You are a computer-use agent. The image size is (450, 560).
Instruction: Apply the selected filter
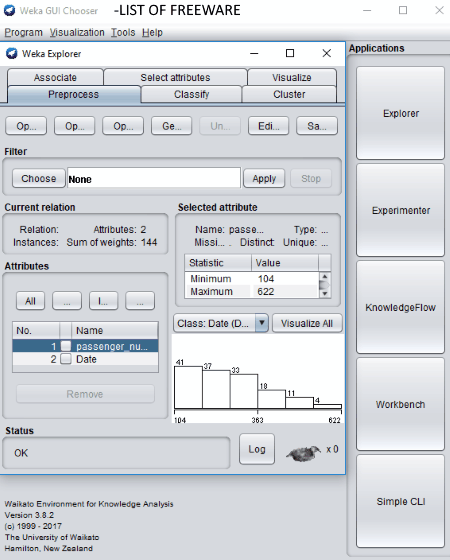pyautogui.click(x=264, y=178)
